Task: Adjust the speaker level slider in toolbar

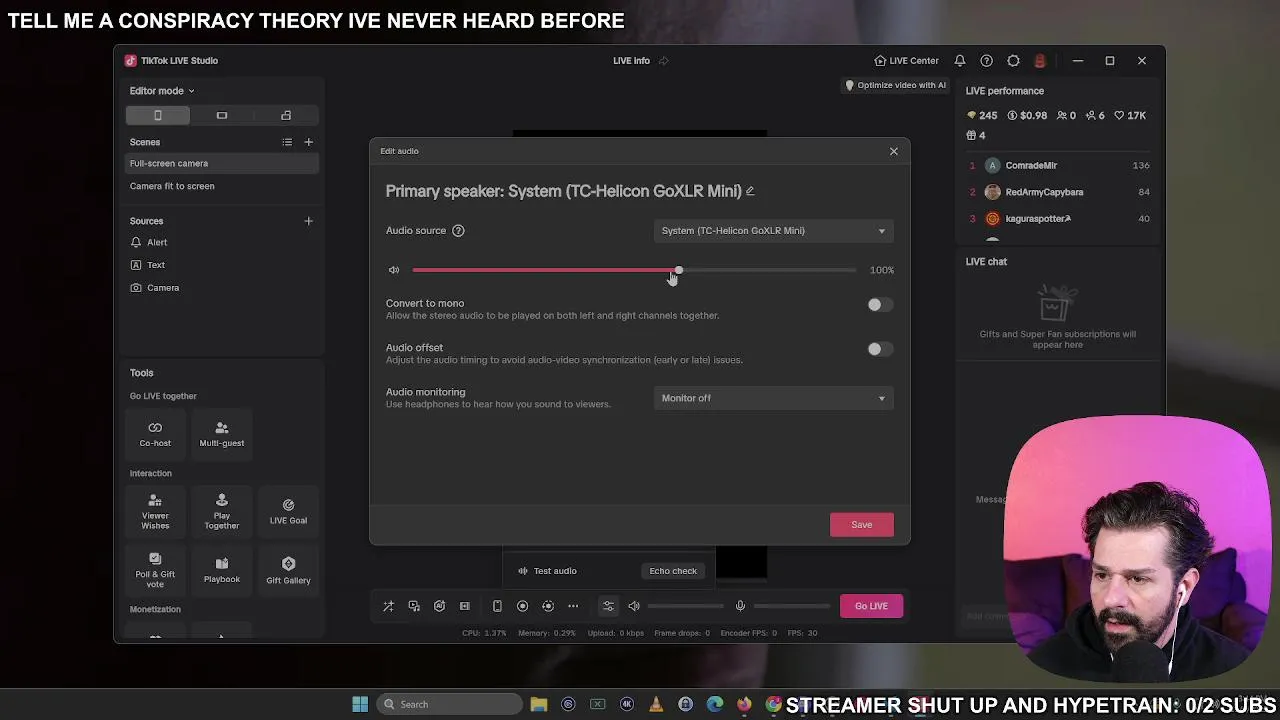Action: point(686,606)
